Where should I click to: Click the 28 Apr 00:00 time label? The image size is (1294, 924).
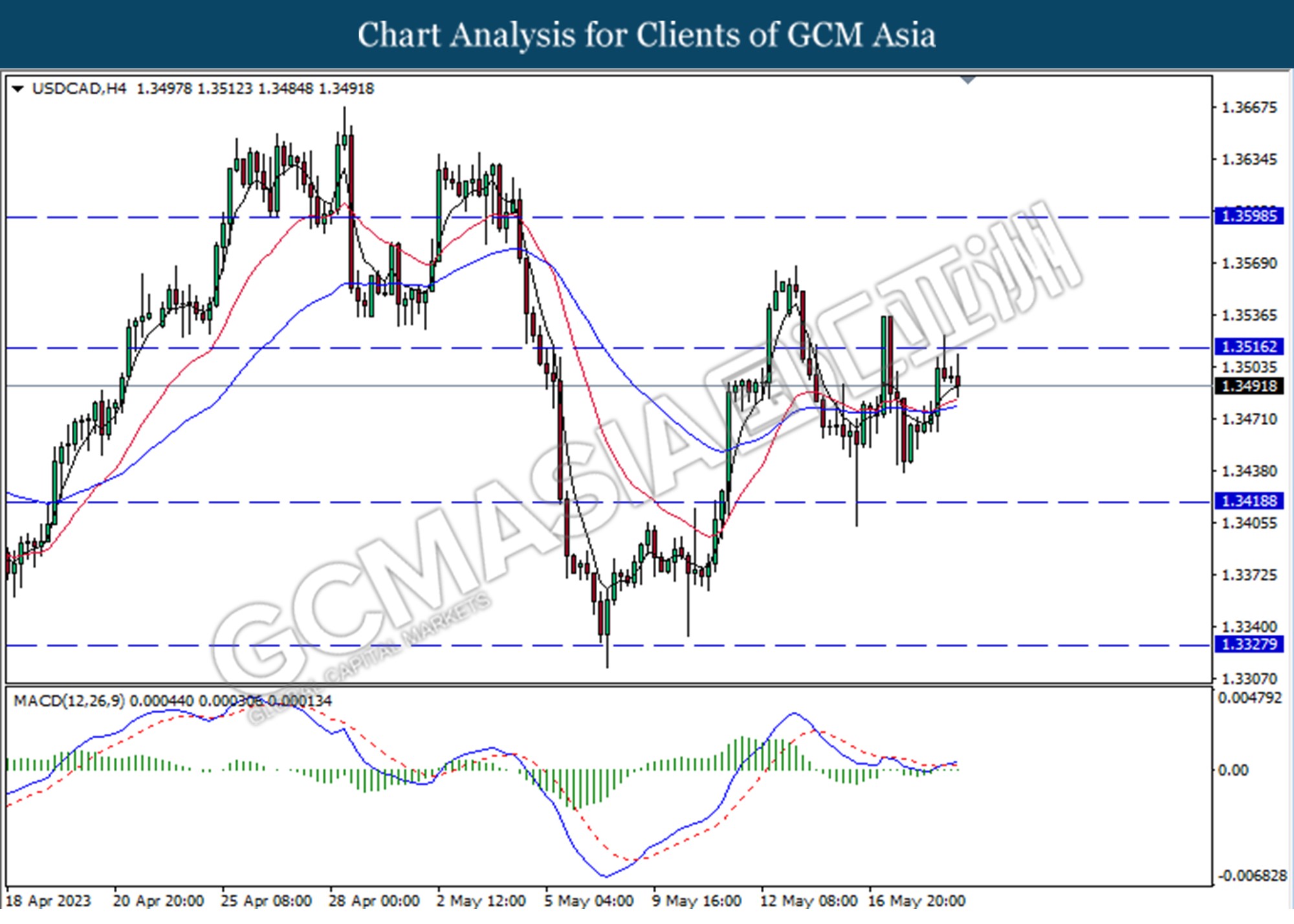point(374,901)
